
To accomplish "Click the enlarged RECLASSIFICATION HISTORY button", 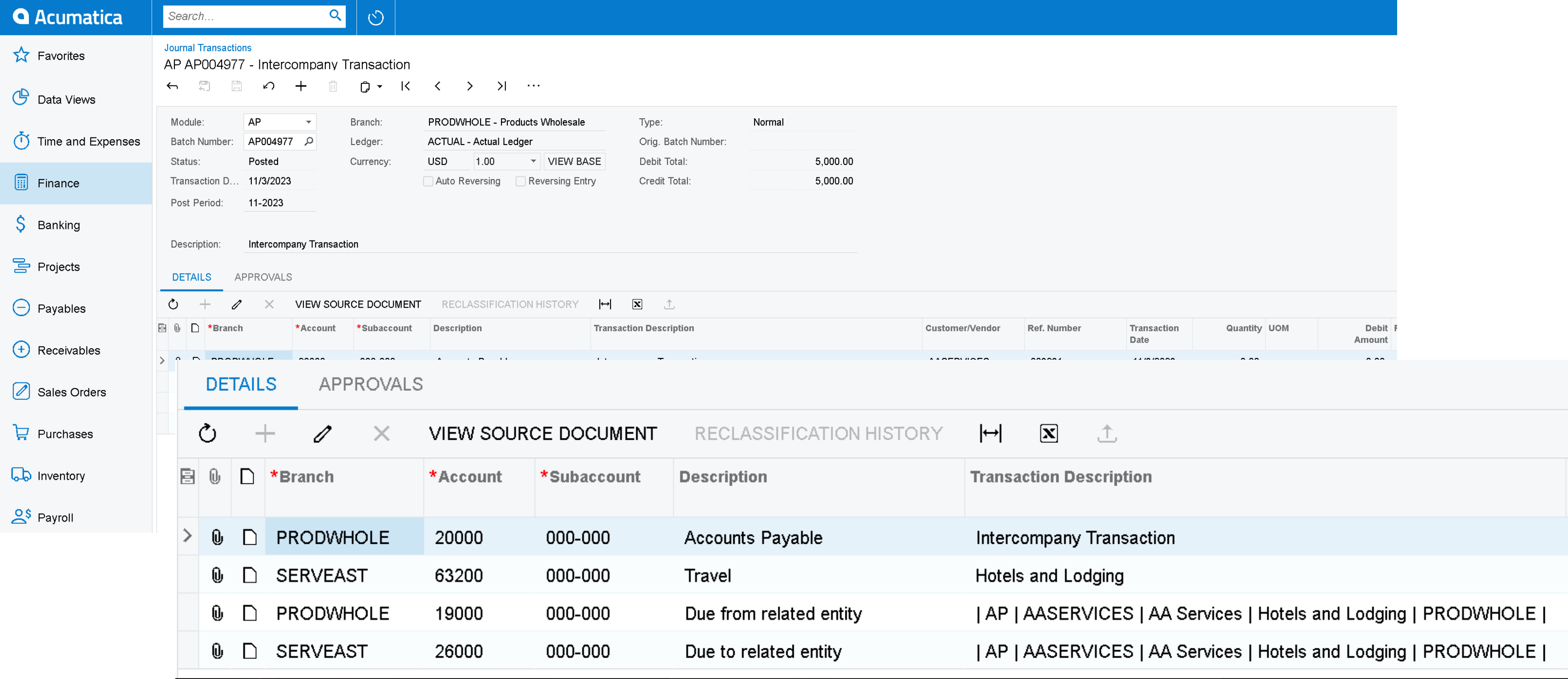I will 819,433.
